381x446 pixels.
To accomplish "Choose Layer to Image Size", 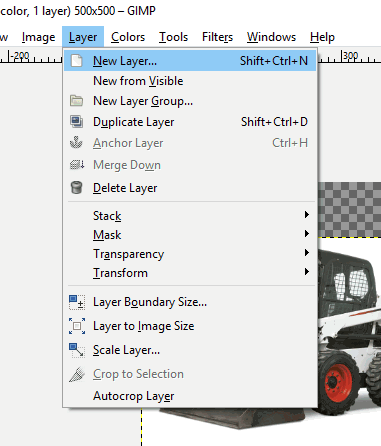I will (190, 326).
